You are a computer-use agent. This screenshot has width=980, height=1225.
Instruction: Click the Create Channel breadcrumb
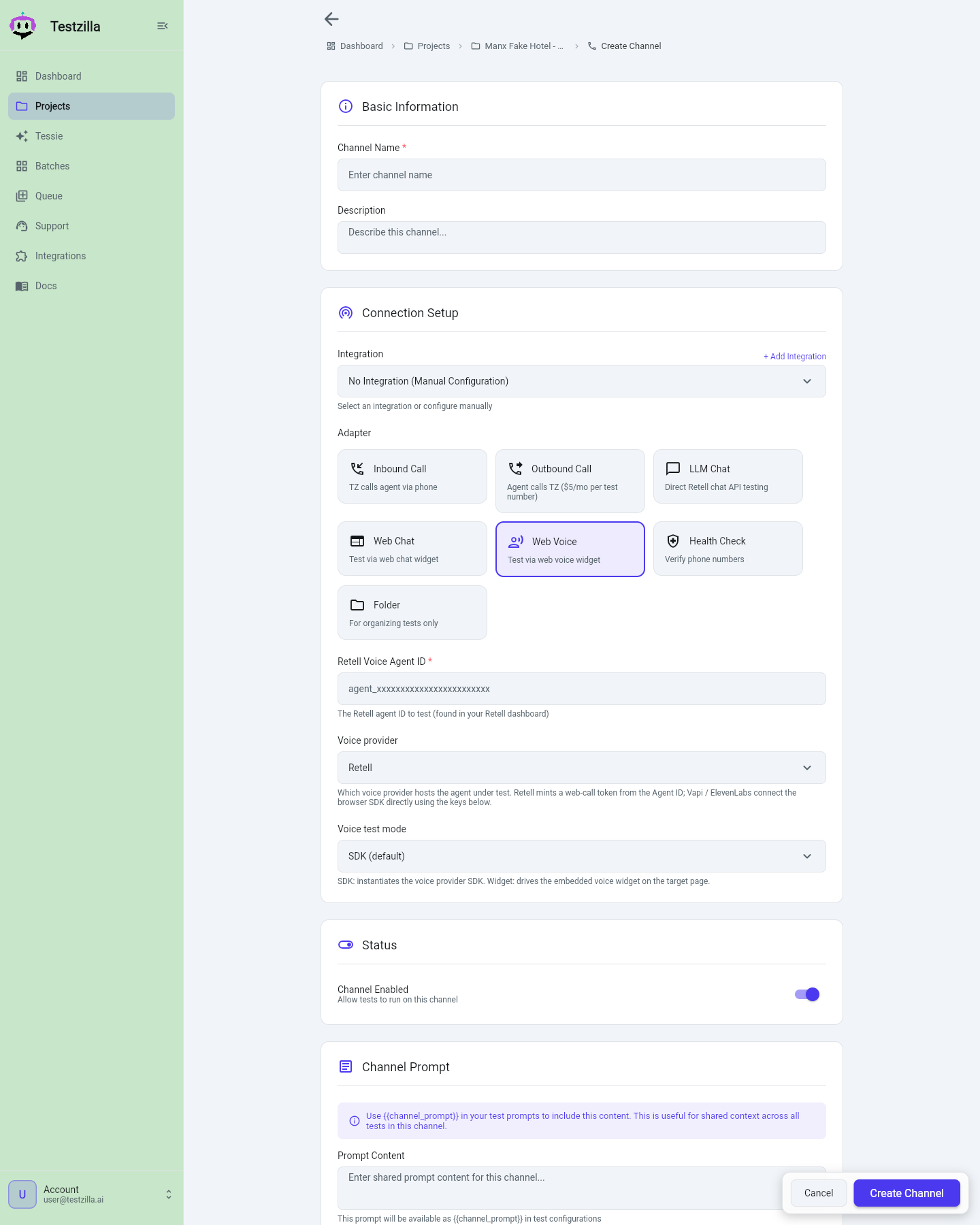pos(624,46)
